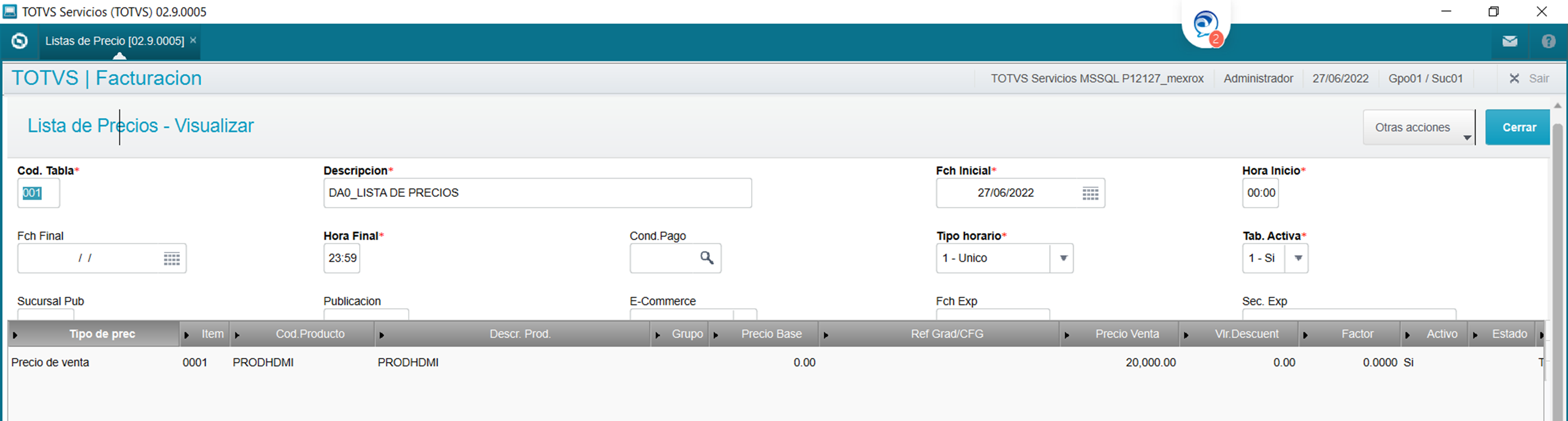
Task: Expand Tab. Activa dropdown
Action: [x=1298, y=259]
